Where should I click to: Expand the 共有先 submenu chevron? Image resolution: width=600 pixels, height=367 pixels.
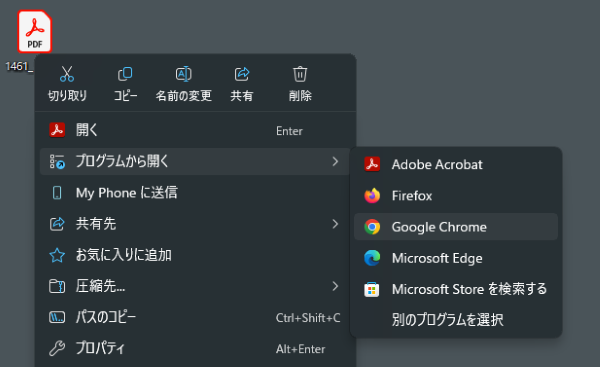(x=335, y=224)
